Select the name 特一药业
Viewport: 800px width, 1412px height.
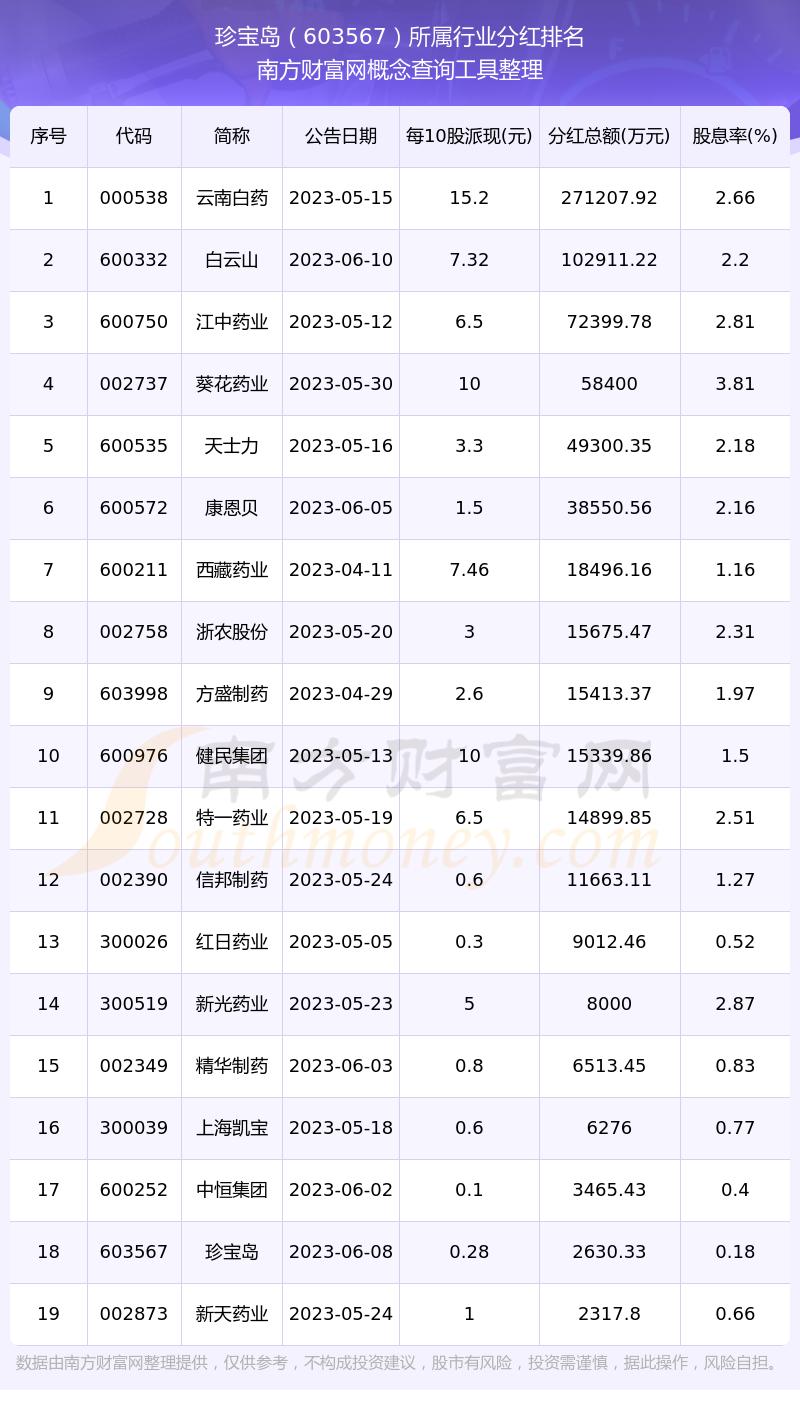pyautogui.click(x=232, y=818)
